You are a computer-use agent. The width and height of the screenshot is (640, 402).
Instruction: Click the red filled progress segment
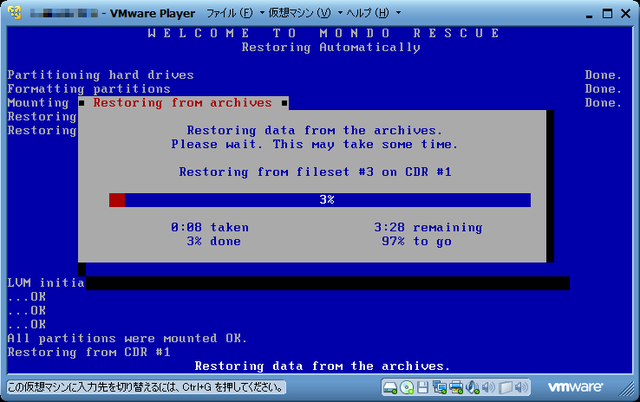tap(117, 200)
